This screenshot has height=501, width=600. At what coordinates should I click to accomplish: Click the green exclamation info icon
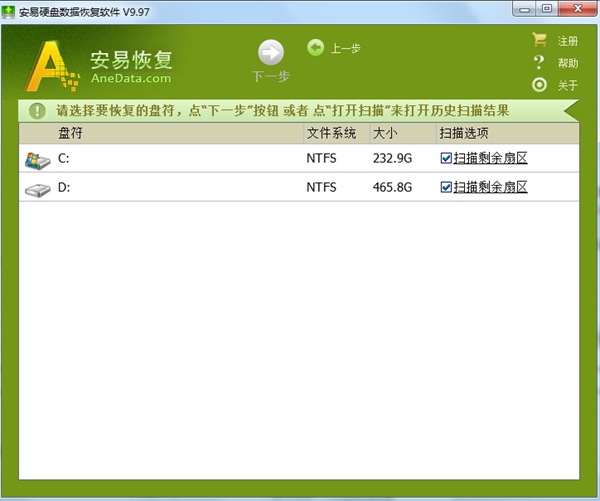[x=37, y=111]
